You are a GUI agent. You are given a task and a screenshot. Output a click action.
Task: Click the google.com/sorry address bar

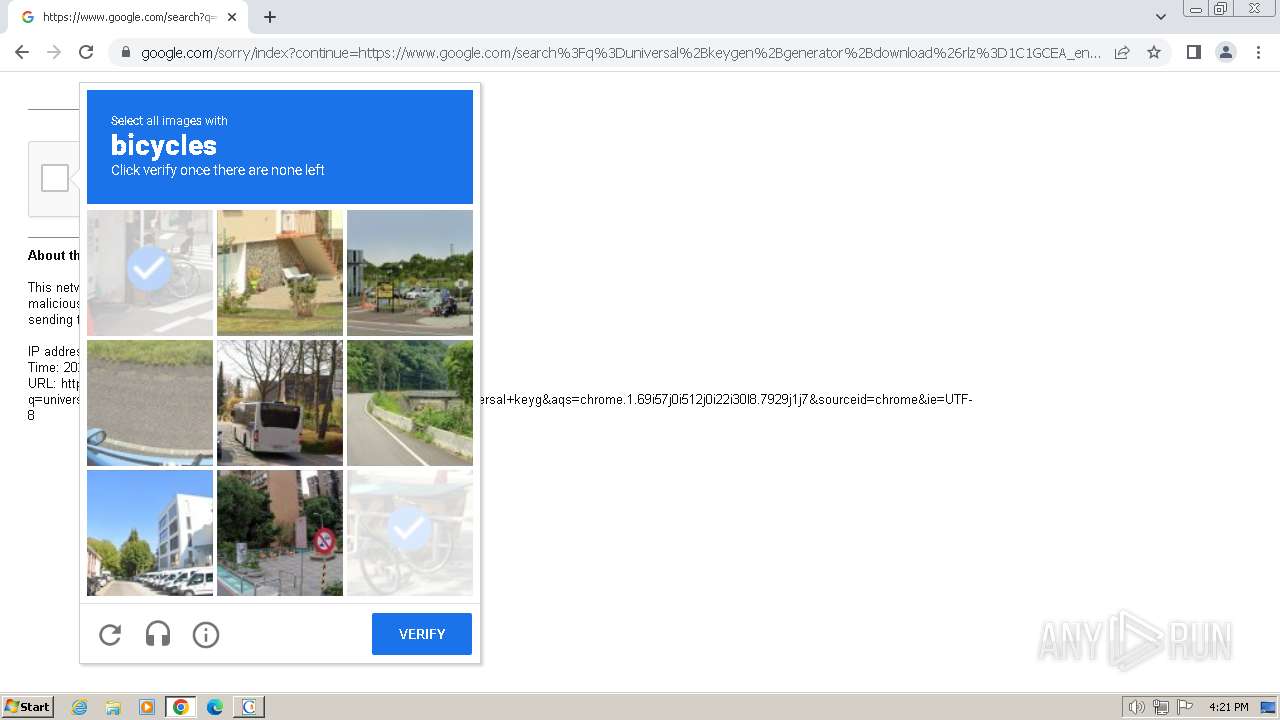(x=620, y=52)
